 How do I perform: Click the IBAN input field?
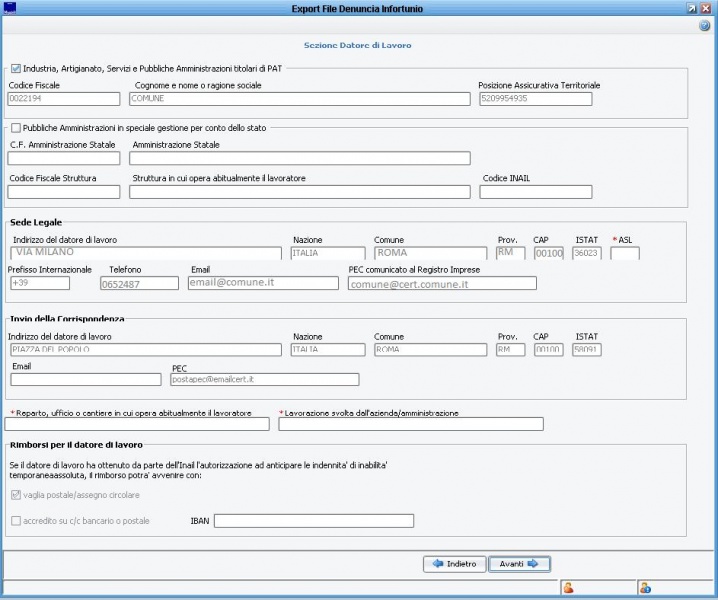314,521
